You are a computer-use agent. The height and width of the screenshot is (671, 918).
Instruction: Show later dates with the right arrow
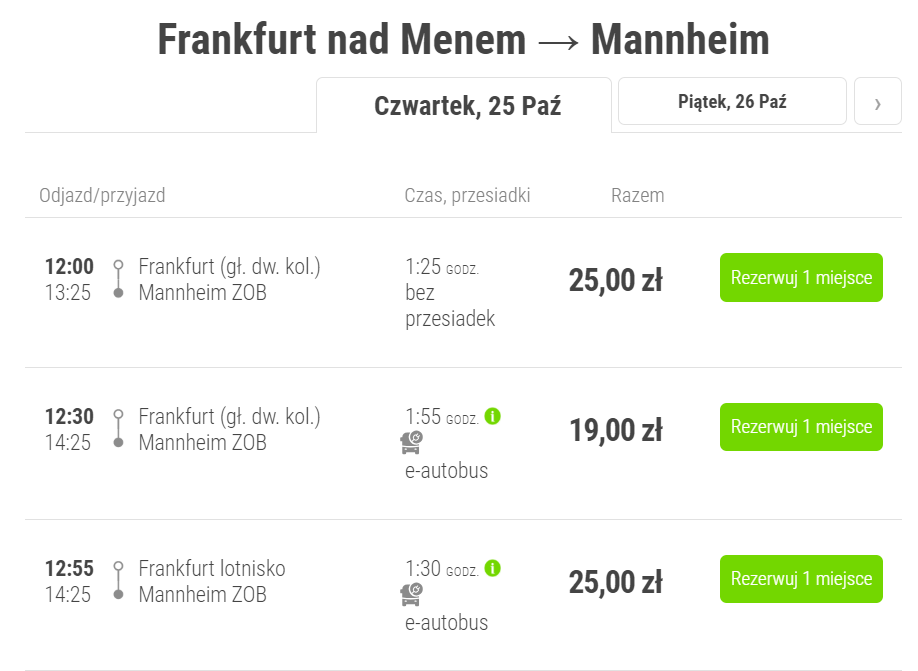(x=878, y=101)
